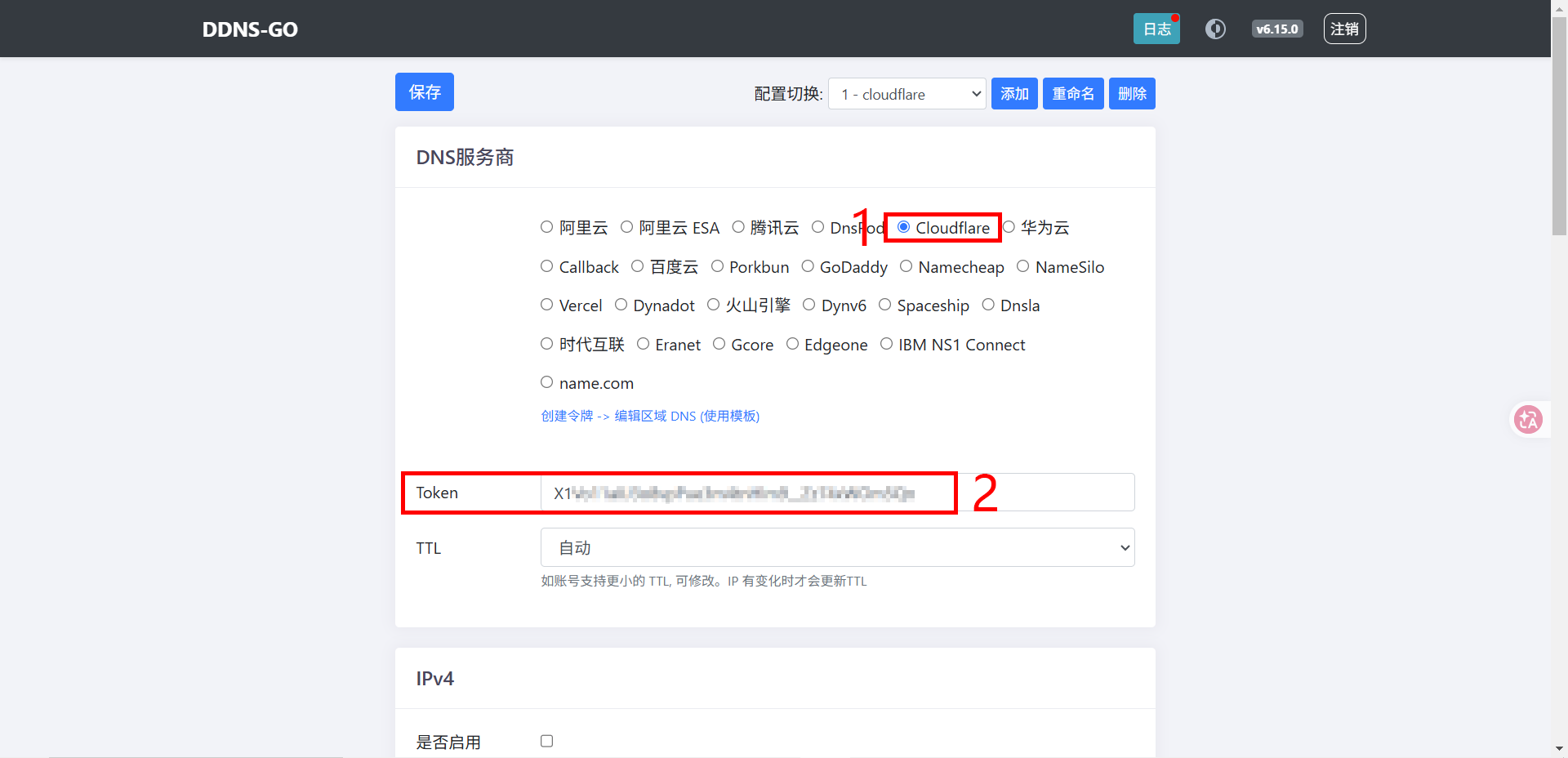This screenshot has height=758, width=1568.
Task: Click the Token field label
Action: pos(437,493)
